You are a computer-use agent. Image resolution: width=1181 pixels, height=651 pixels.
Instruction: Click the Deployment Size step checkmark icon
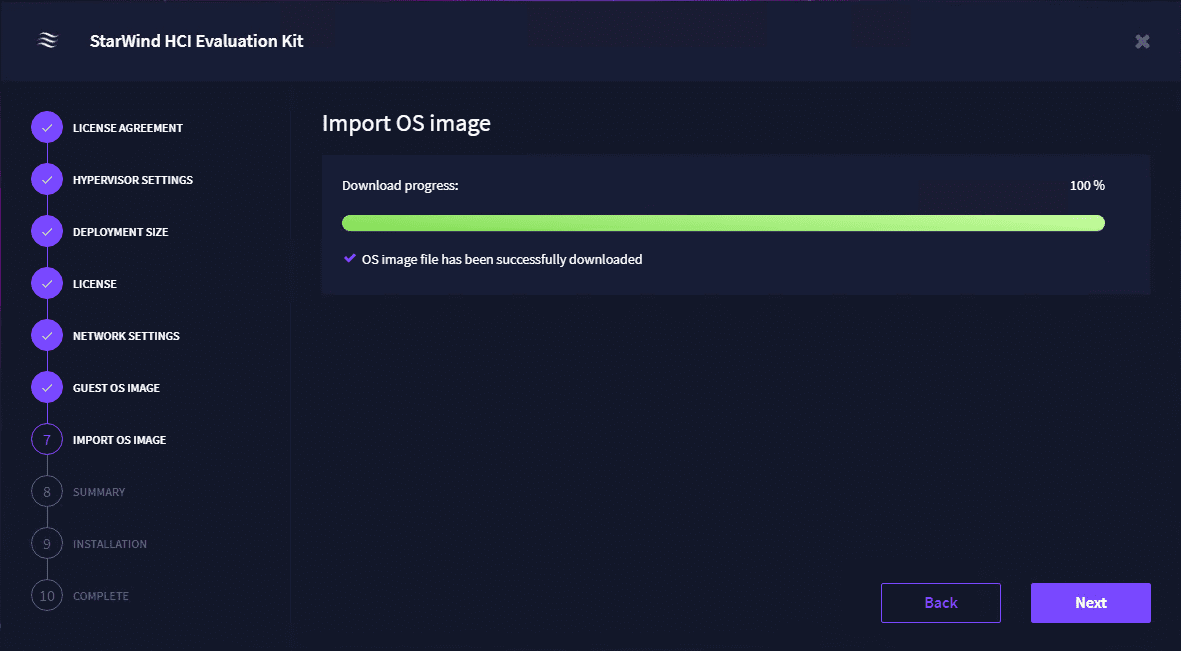click(47, 232)
